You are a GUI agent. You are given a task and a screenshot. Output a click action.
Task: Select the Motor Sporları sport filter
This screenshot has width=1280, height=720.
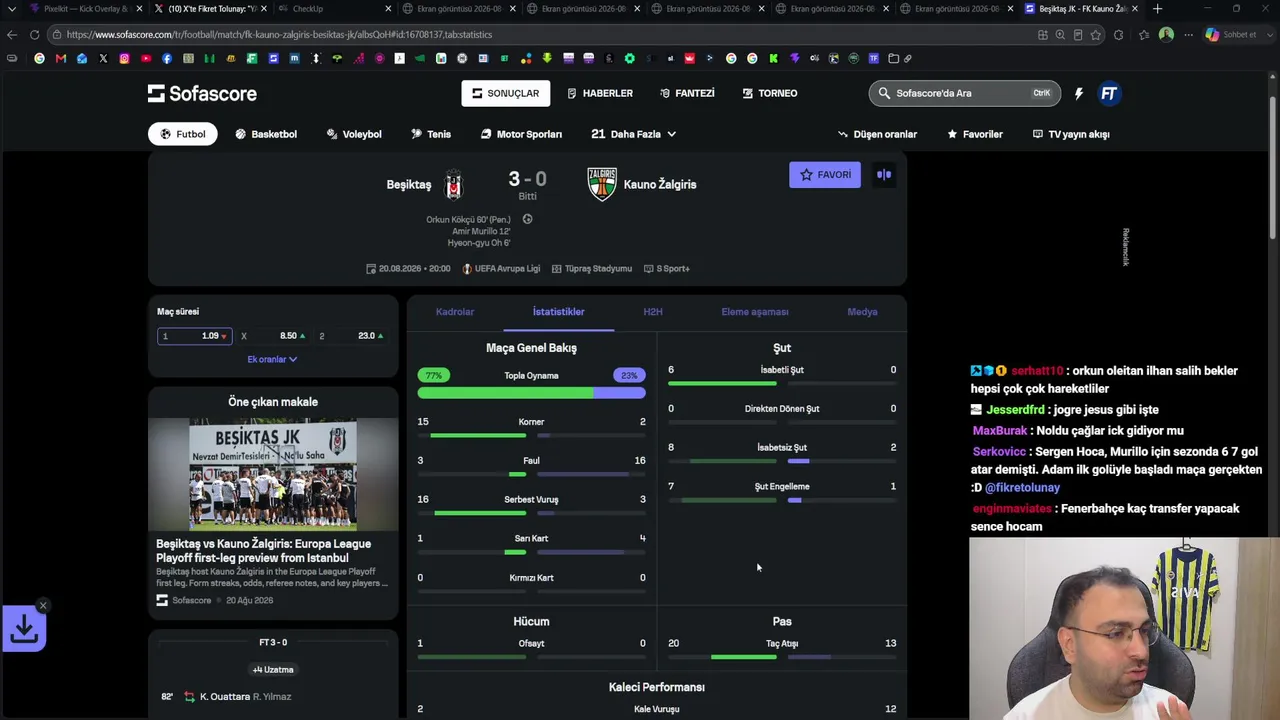(521, 134)
